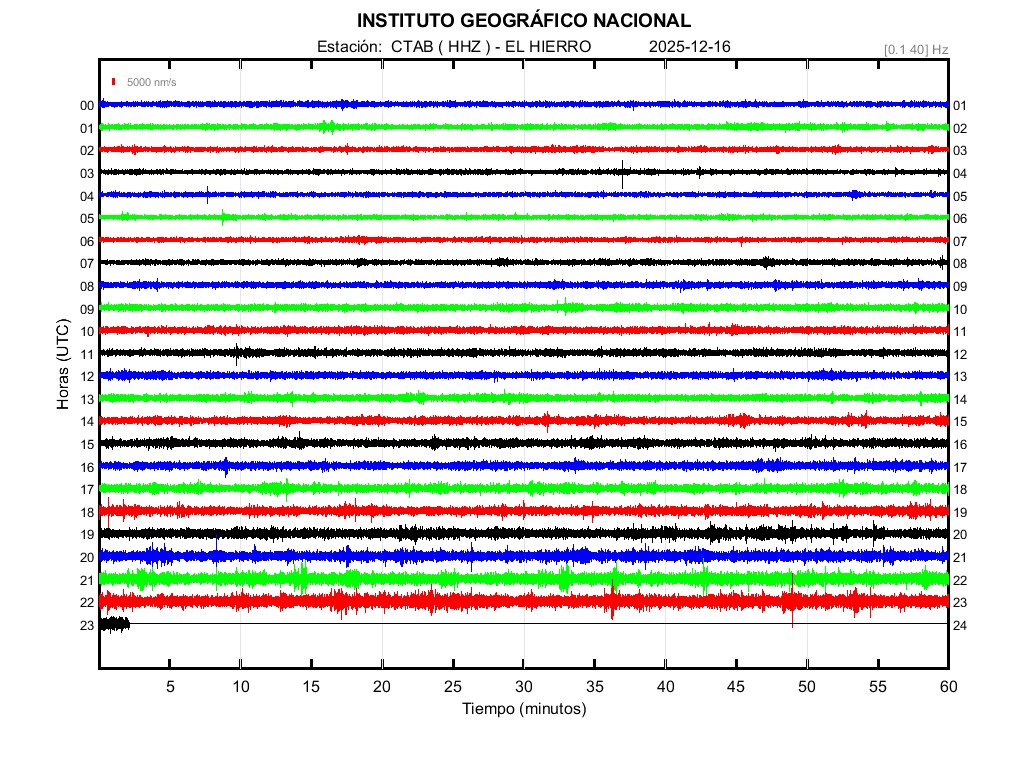This screenshot has width=1024, height=768.
Task: Click the short black trace at hour 23
Action: coord(114,624)
